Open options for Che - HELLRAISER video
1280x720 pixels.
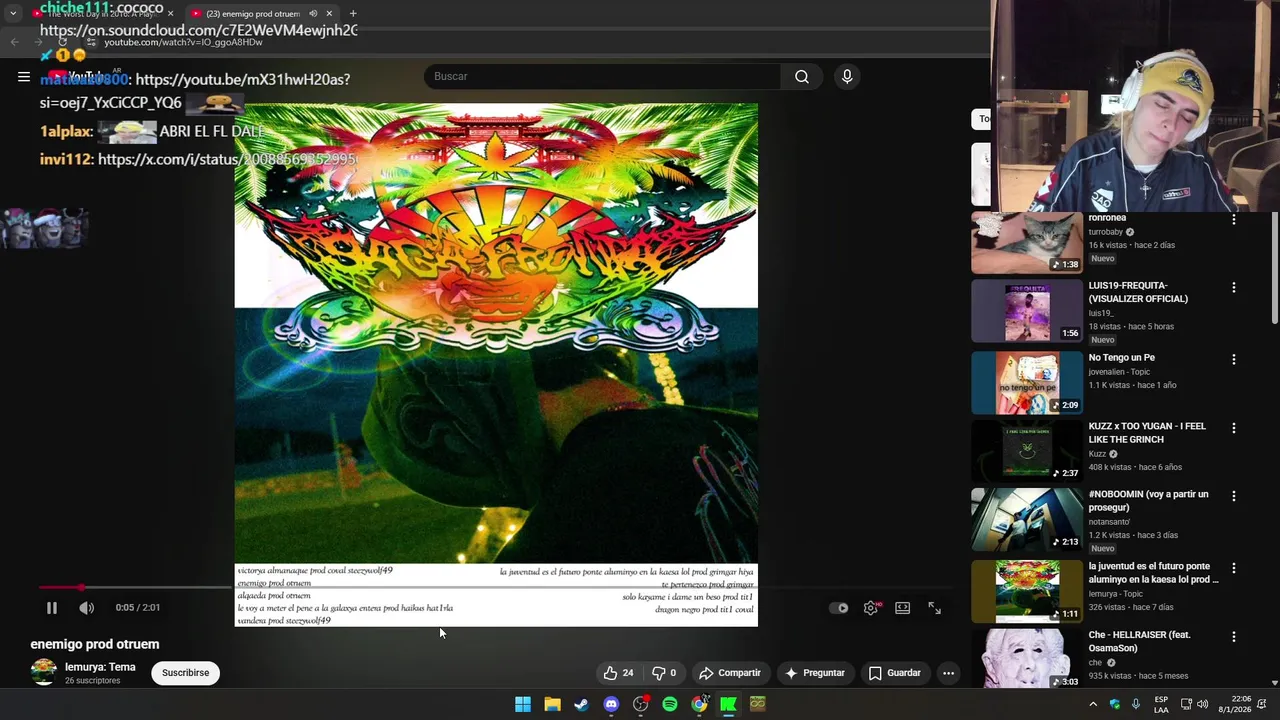[x=1234, y=636]
